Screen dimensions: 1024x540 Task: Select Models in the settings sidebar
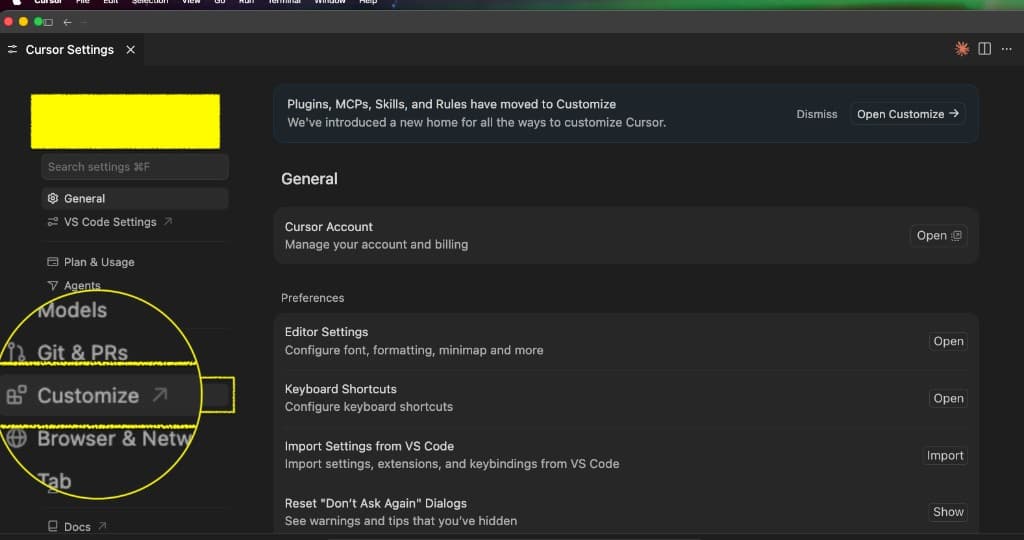click(x=72, y=310)
